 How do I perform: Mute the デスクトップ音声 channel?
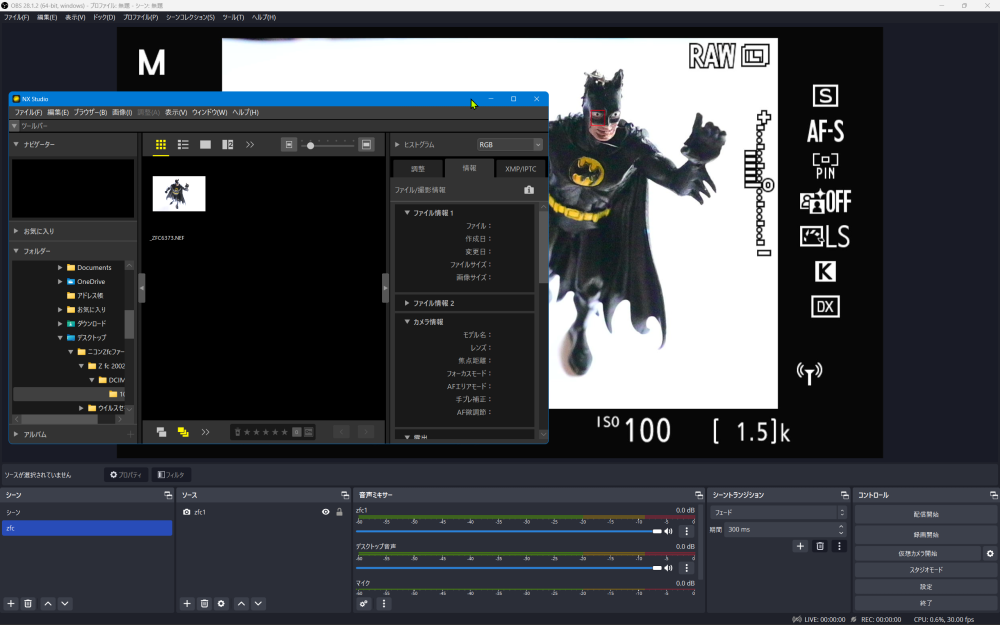[668, 568]
